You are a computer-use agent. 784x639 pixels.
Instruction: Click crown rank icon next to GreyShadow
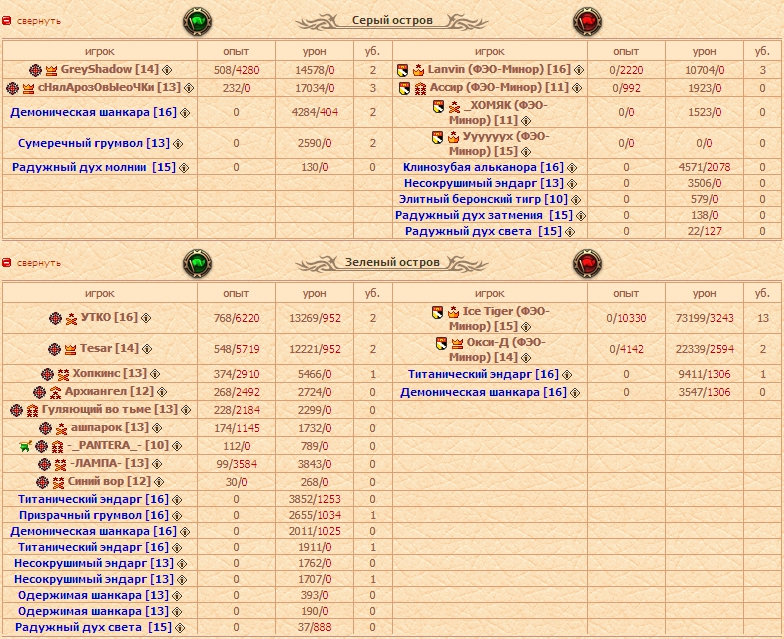51,70
